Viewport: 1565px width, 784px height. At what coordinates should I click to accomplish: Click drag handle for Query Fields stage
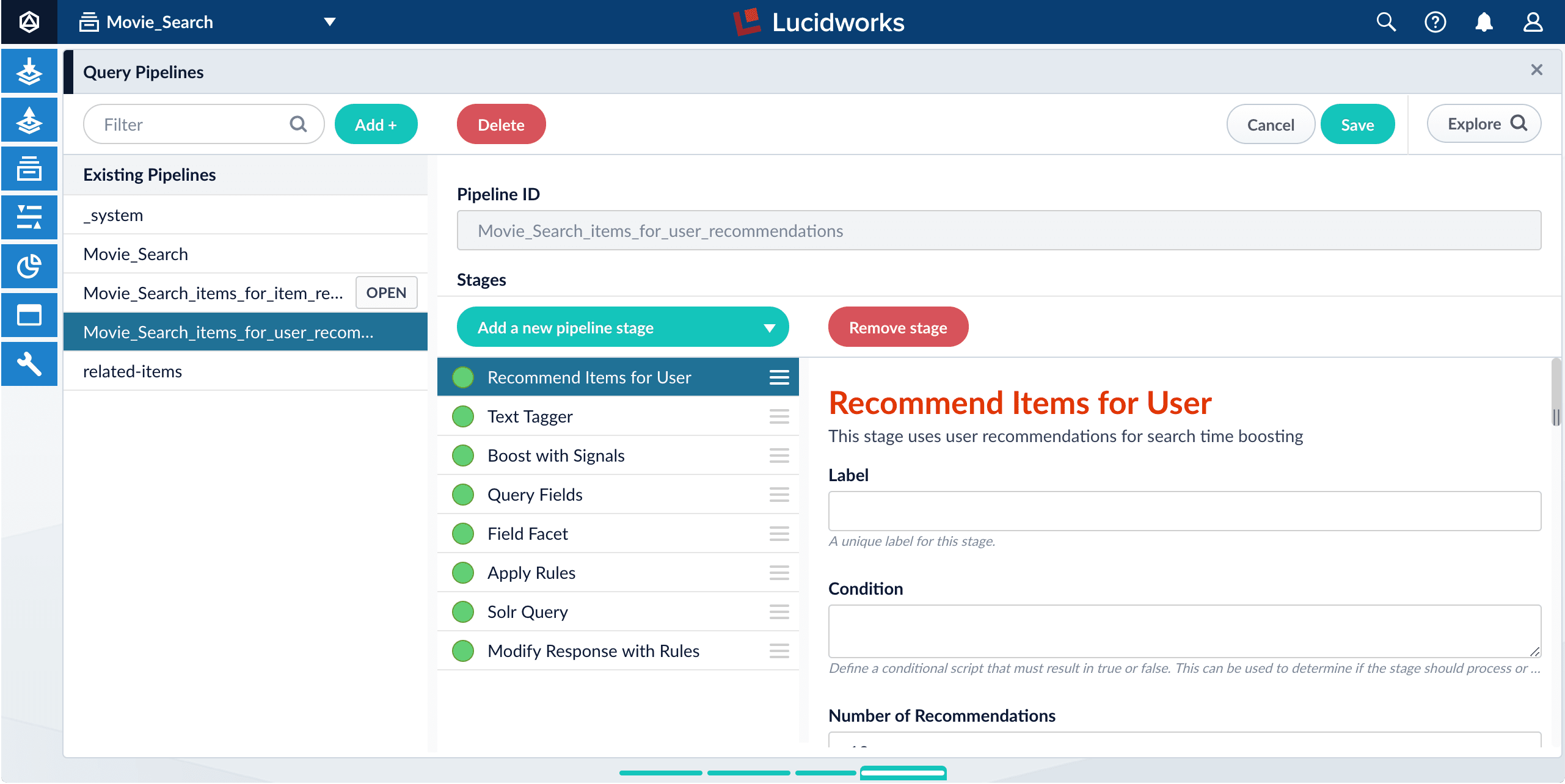(779, 495)
